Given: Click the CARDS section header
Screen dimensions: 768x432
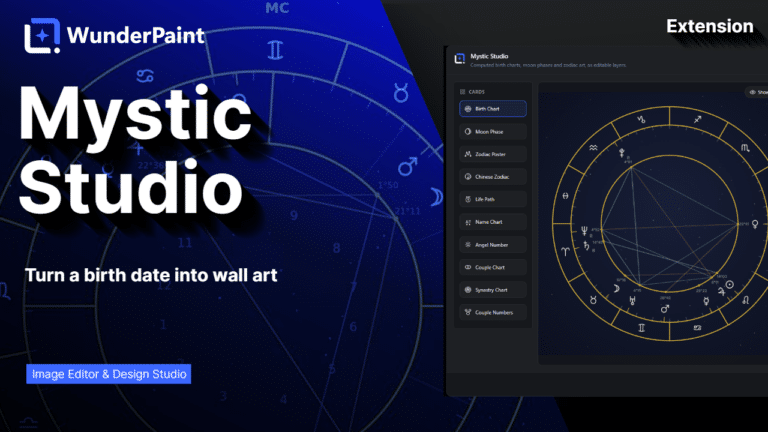Looking at the screenshot, I should pyautogui.click(x=472, y=92).
